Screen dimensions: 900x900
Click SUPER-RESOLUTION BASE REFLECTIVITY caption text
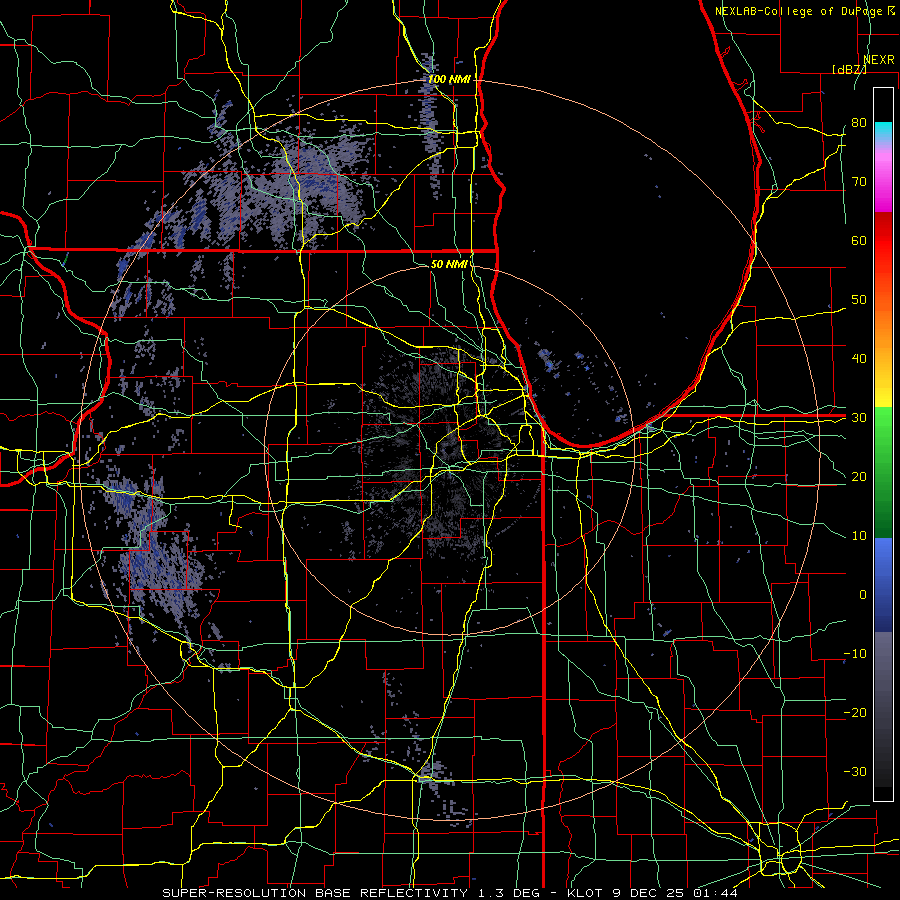click(315, 893)
